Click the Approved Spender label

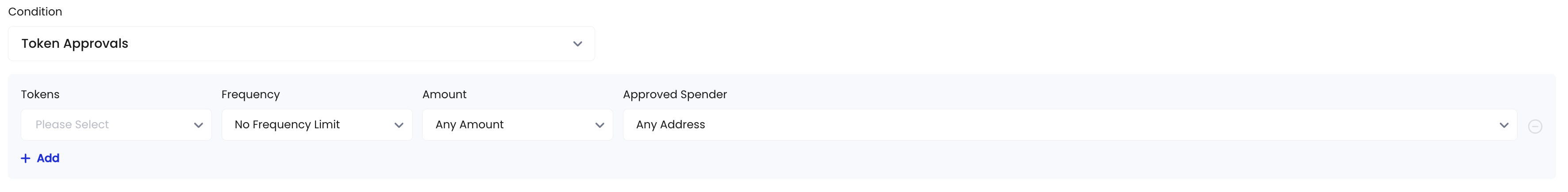click(675, 95)
